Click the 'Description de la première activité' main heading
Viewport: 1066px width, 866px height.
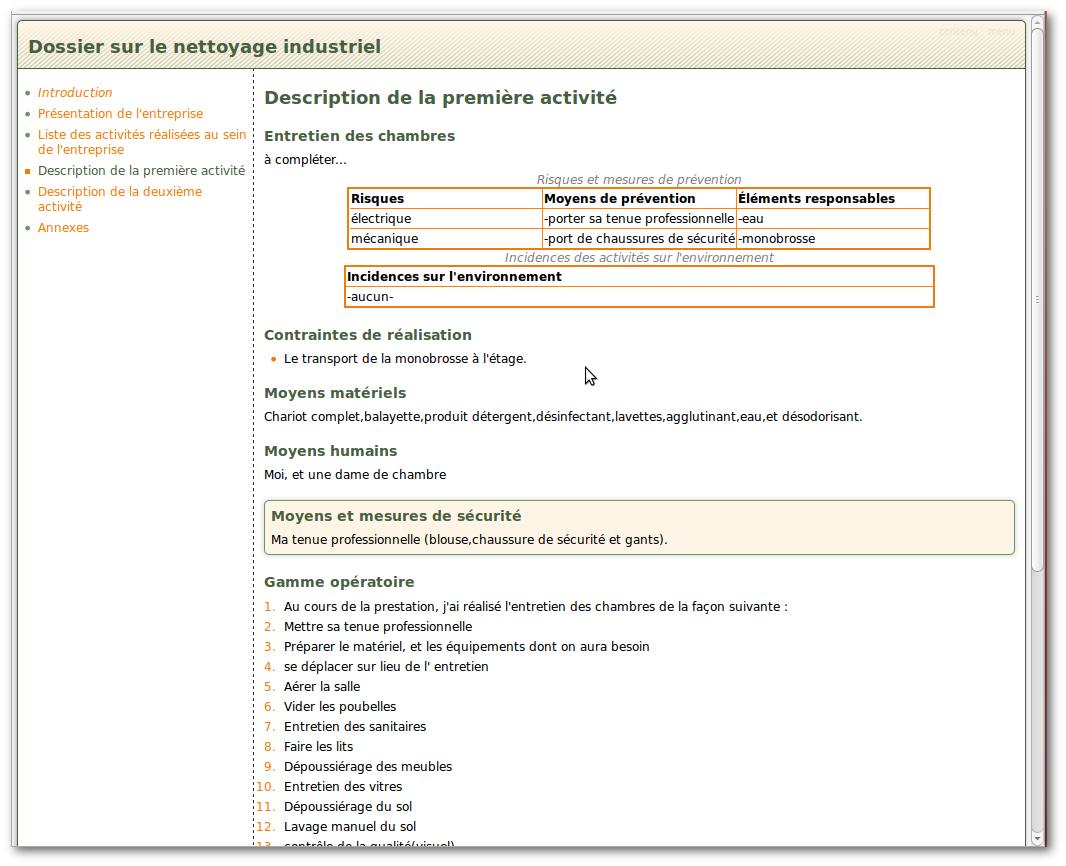(x=441, y=98)
